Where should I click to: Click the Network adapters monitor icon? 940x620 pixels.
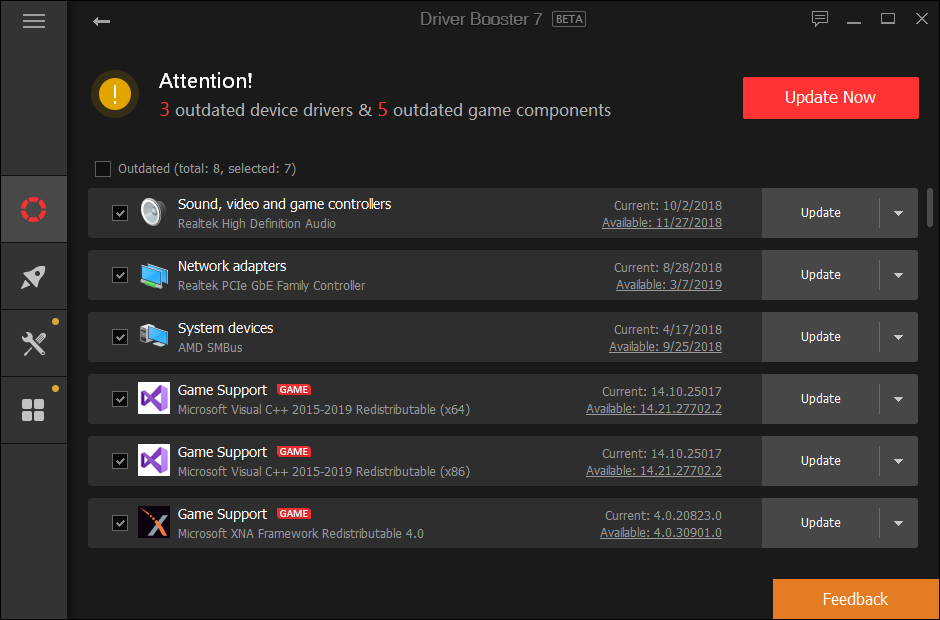(x=153, y=275)
